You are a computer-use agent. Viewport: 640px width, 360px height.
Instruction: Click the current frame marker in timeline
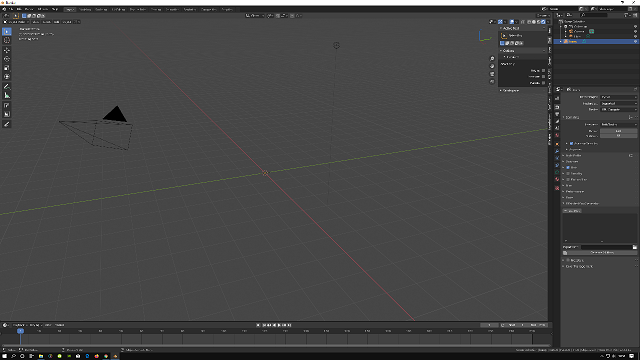pos(20,331)
